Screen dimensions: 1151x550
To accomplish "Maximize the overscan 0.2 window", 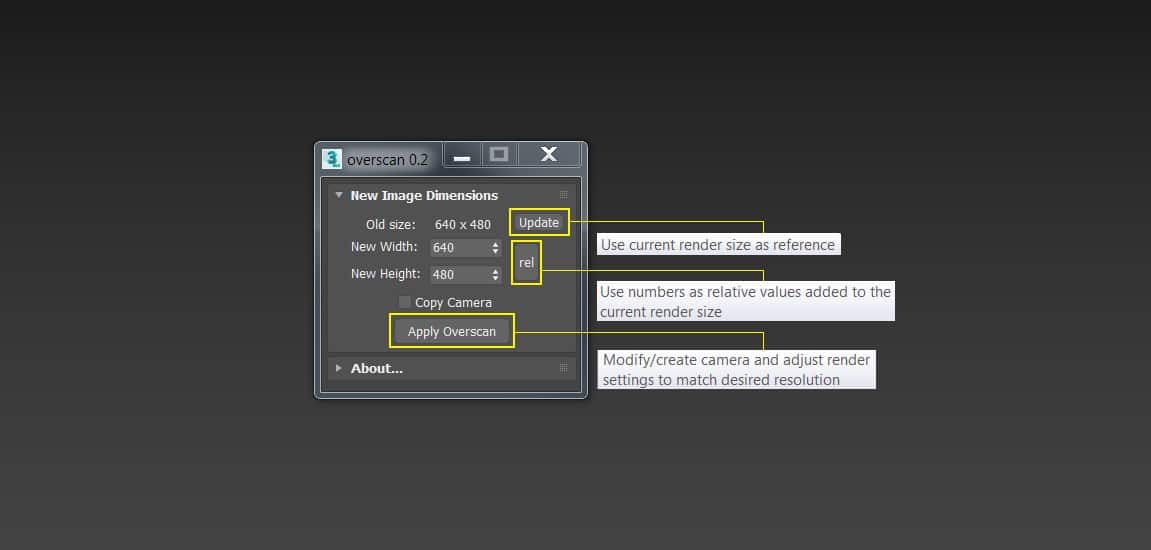I will pos(499,154).
